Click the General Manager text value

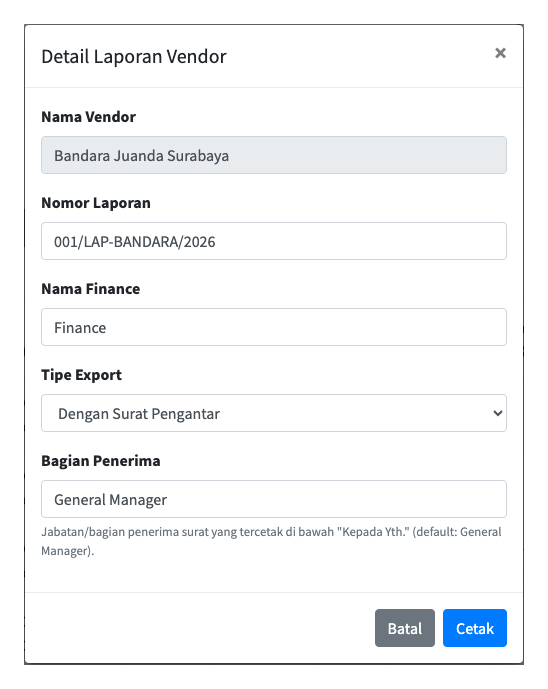pos(110,500)
